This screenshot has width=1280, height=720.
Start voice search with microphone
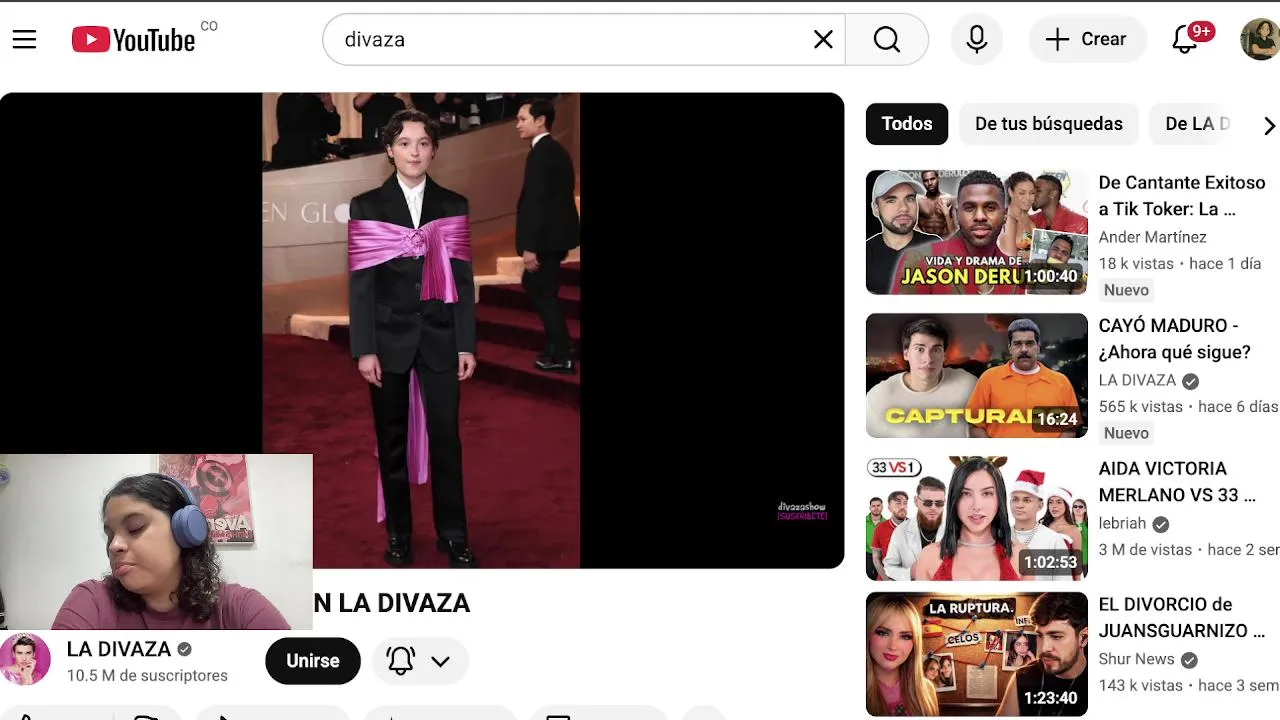977,39
